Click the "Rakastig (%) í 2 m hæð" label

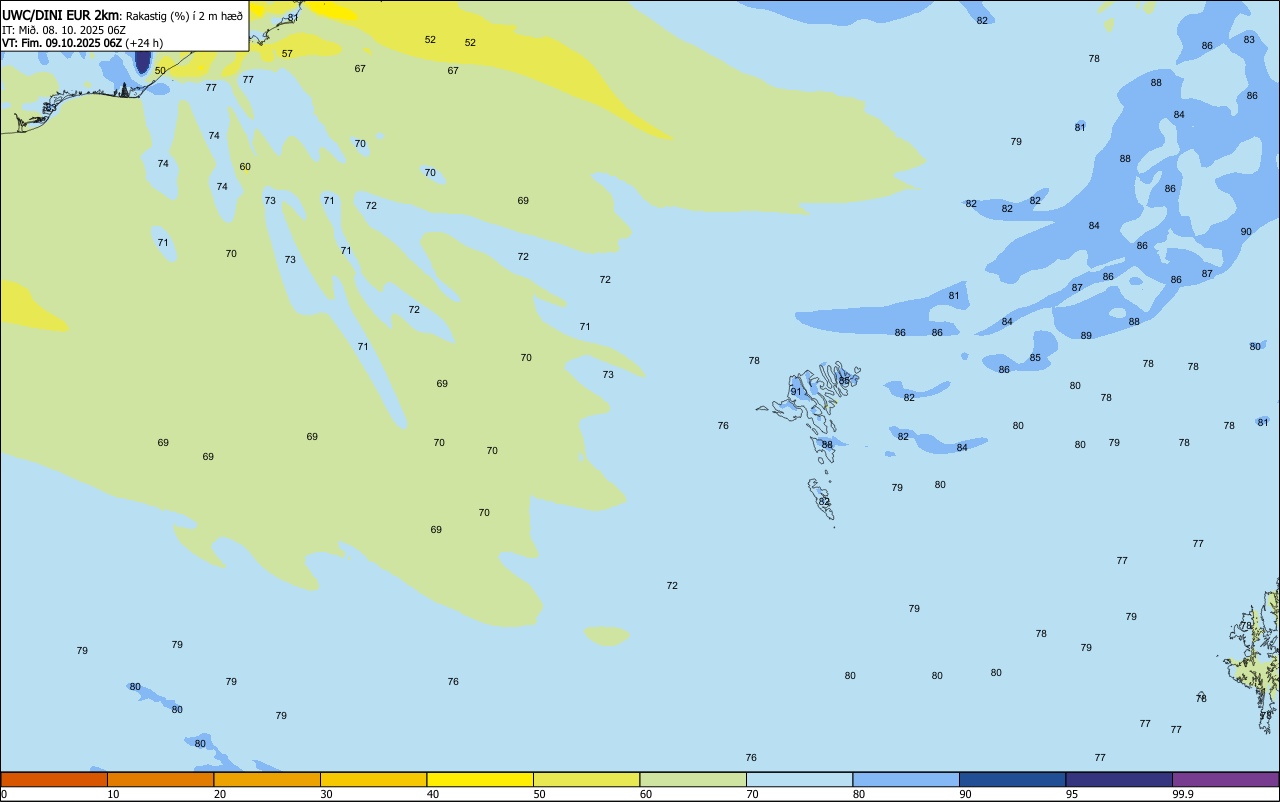click(184, 15)
